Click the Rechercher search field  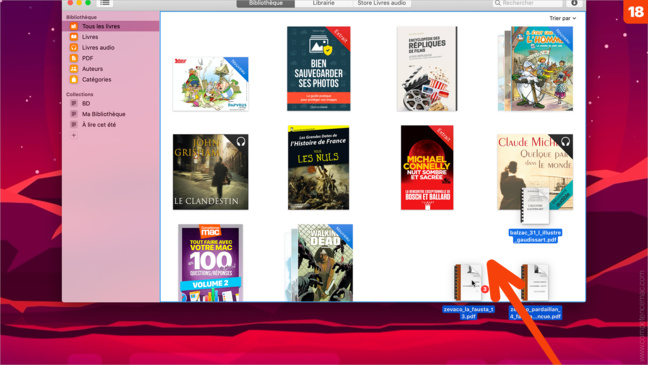[528, 3]
